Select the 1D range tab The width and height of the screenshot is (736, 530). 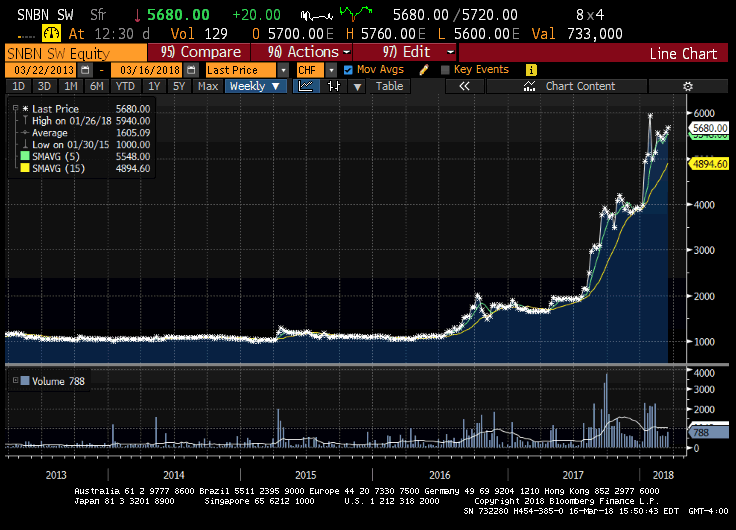pos(18,86)
